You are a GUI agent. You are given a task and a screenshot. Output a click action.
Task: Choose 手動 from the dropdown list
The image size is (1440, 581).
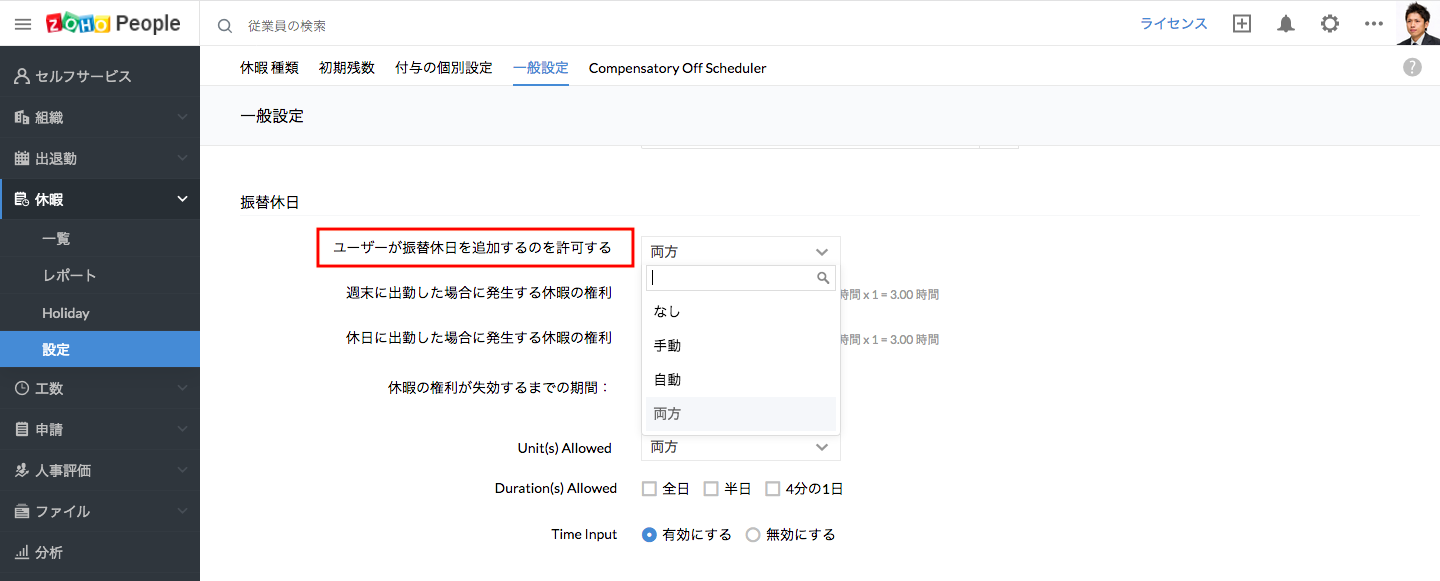point(667,346)
